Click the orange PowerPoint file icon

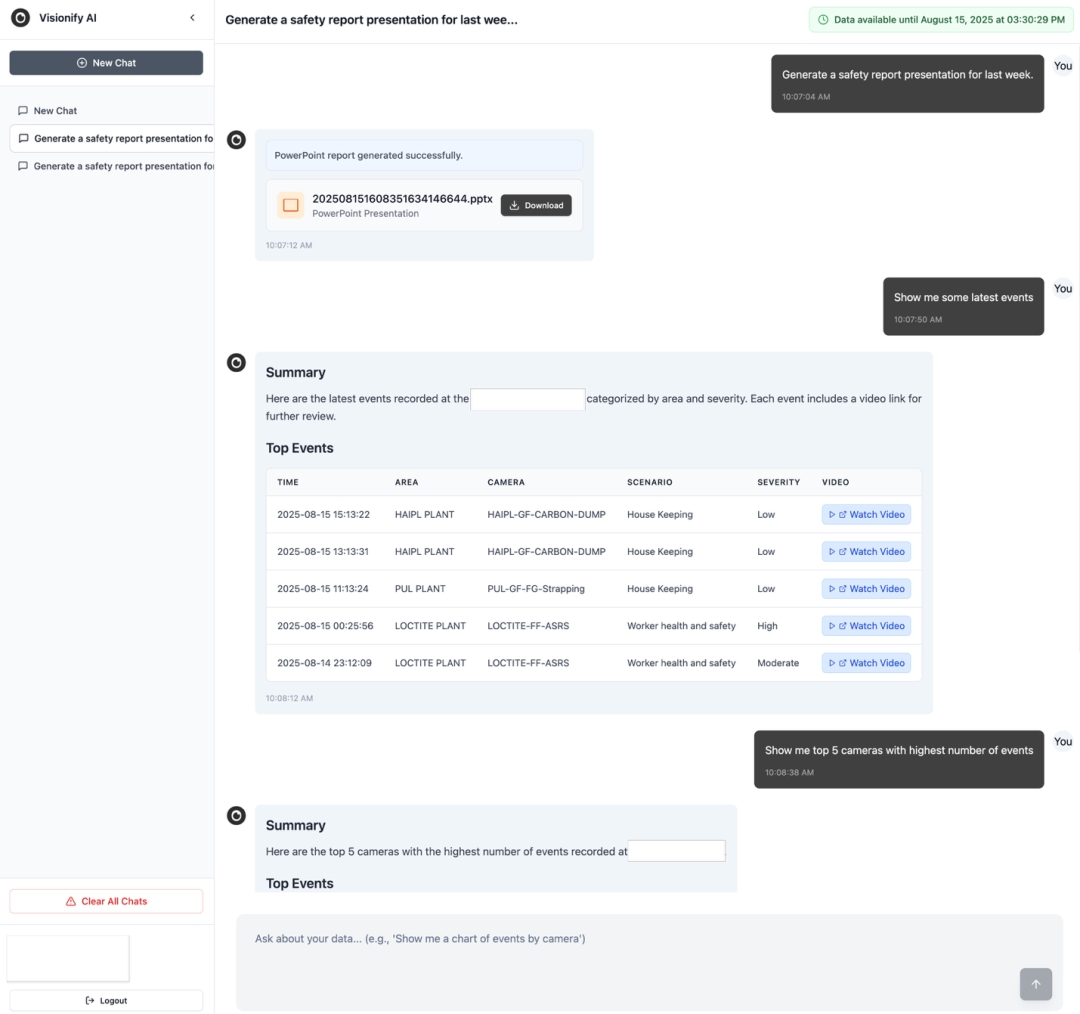point(290,204)
